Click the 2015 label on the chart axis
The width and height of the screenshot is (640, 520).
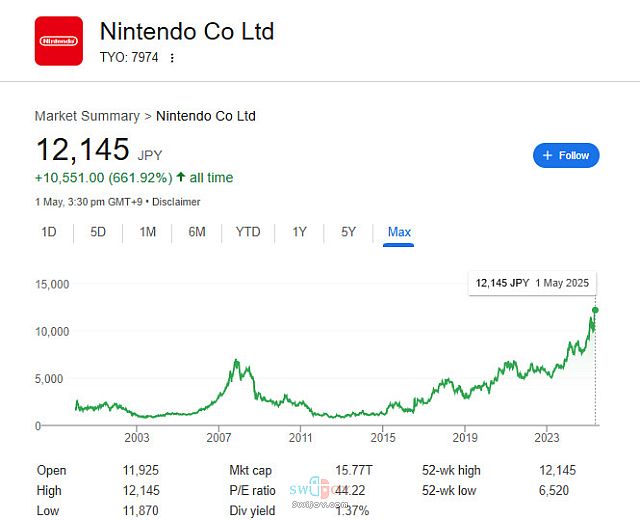coord(383,438)
